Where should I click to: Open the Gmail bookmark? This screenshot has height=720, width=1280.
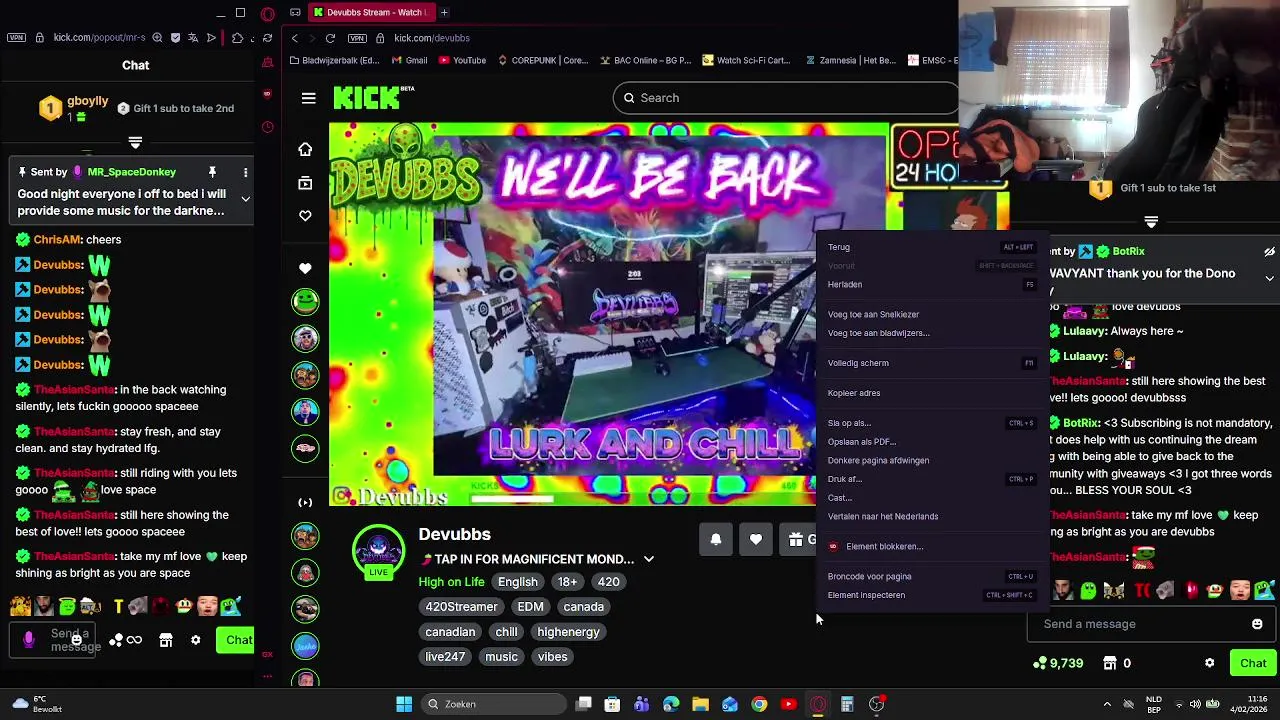(409, 60)
